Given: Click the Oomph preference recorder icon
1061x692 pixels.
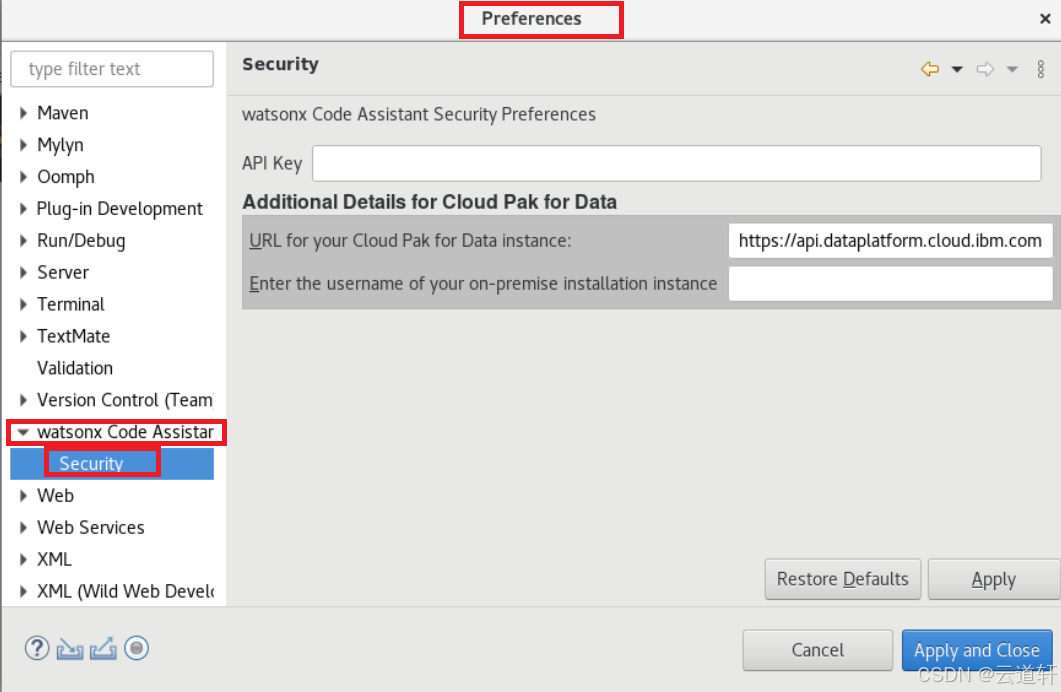Looking at the screenshot, I should point(136,648).
